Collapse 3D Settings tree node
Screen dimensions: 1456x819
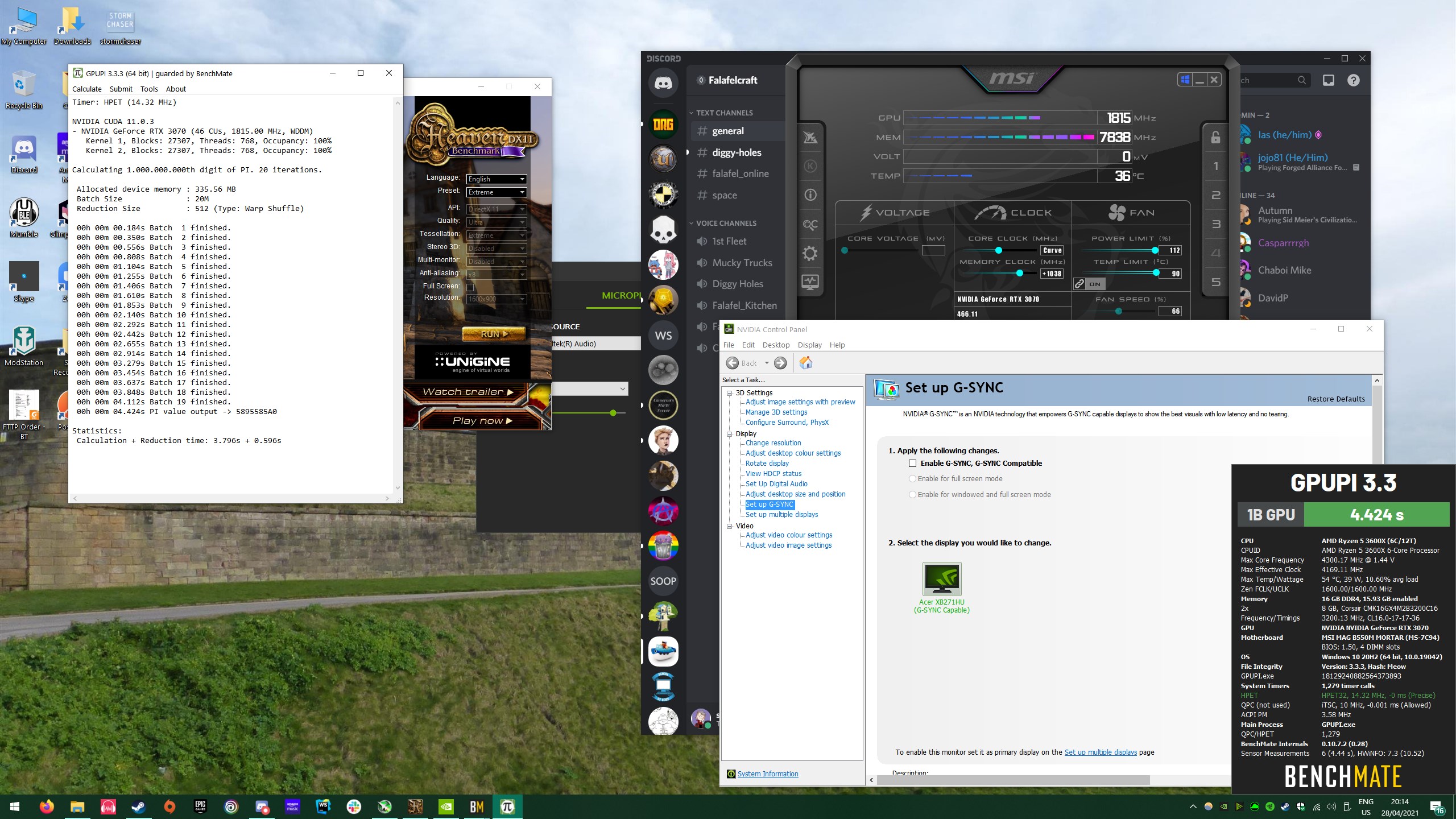[x=729, y=393]
